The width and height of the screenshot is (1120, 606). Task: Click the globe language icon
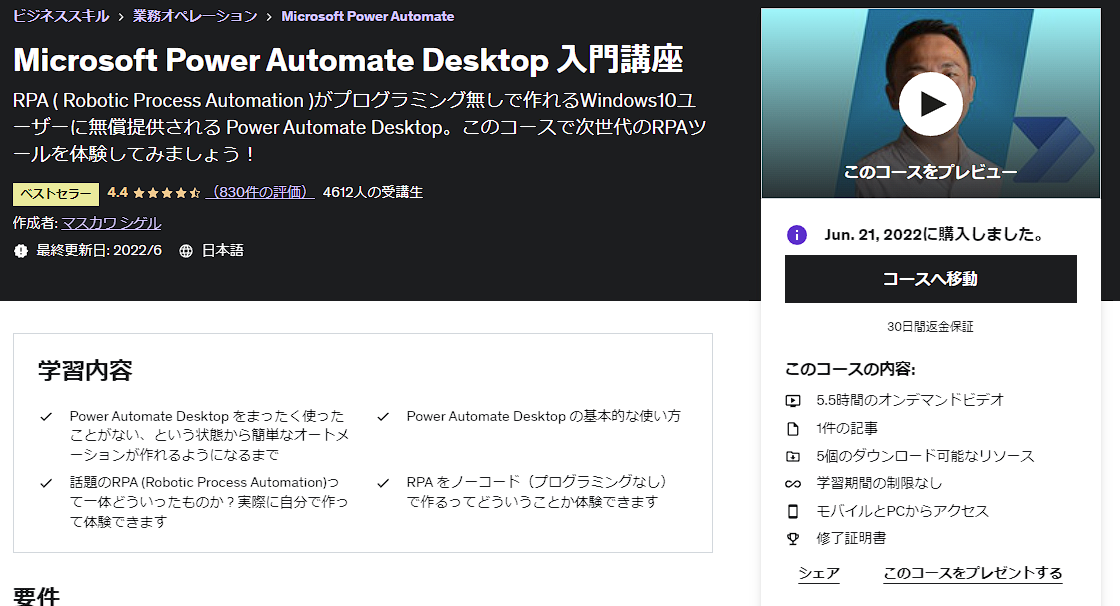pos(186,251)
